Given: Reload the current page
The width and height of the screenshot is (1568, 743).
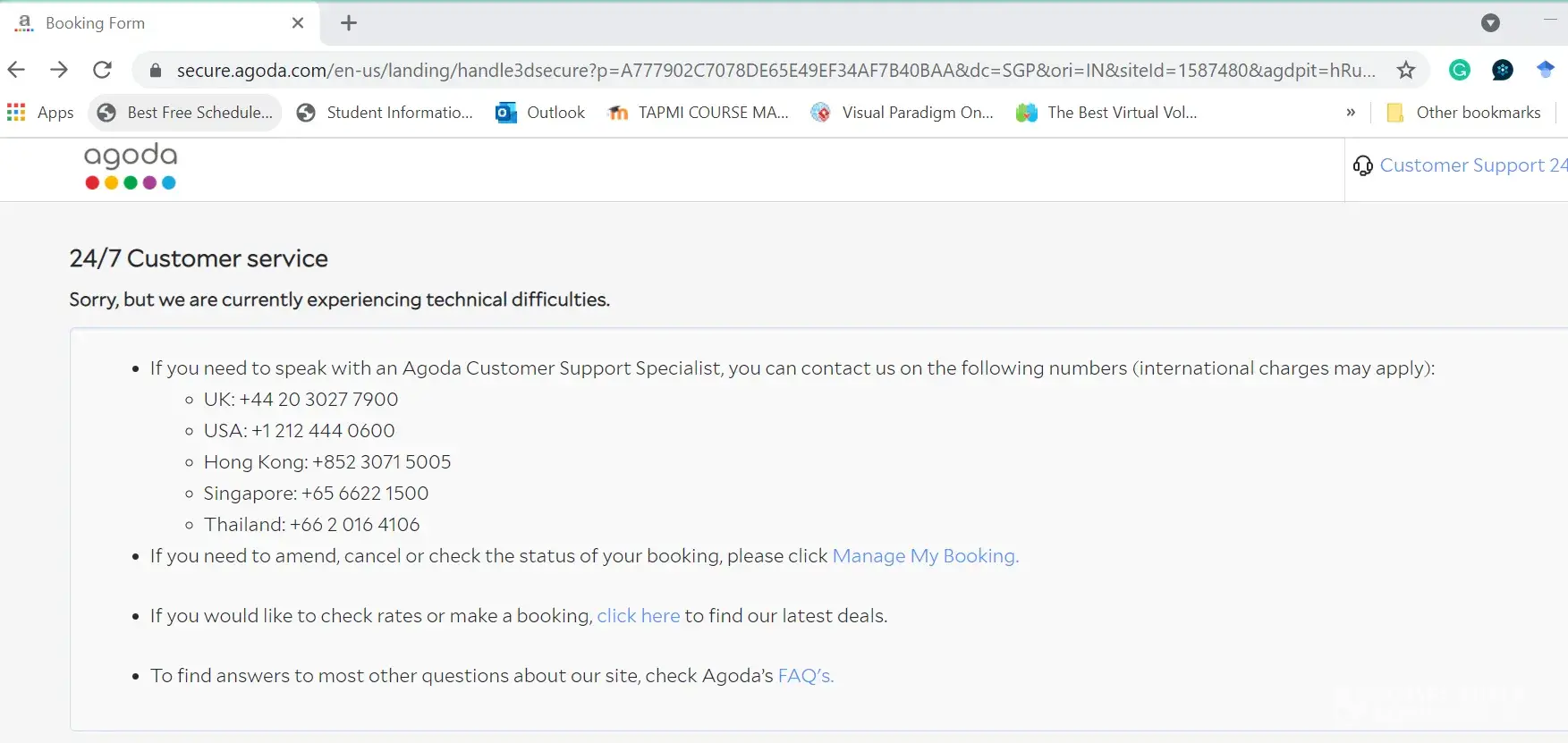Looking at the screenshot, I should pyautogui.click(x=103, y=70).
